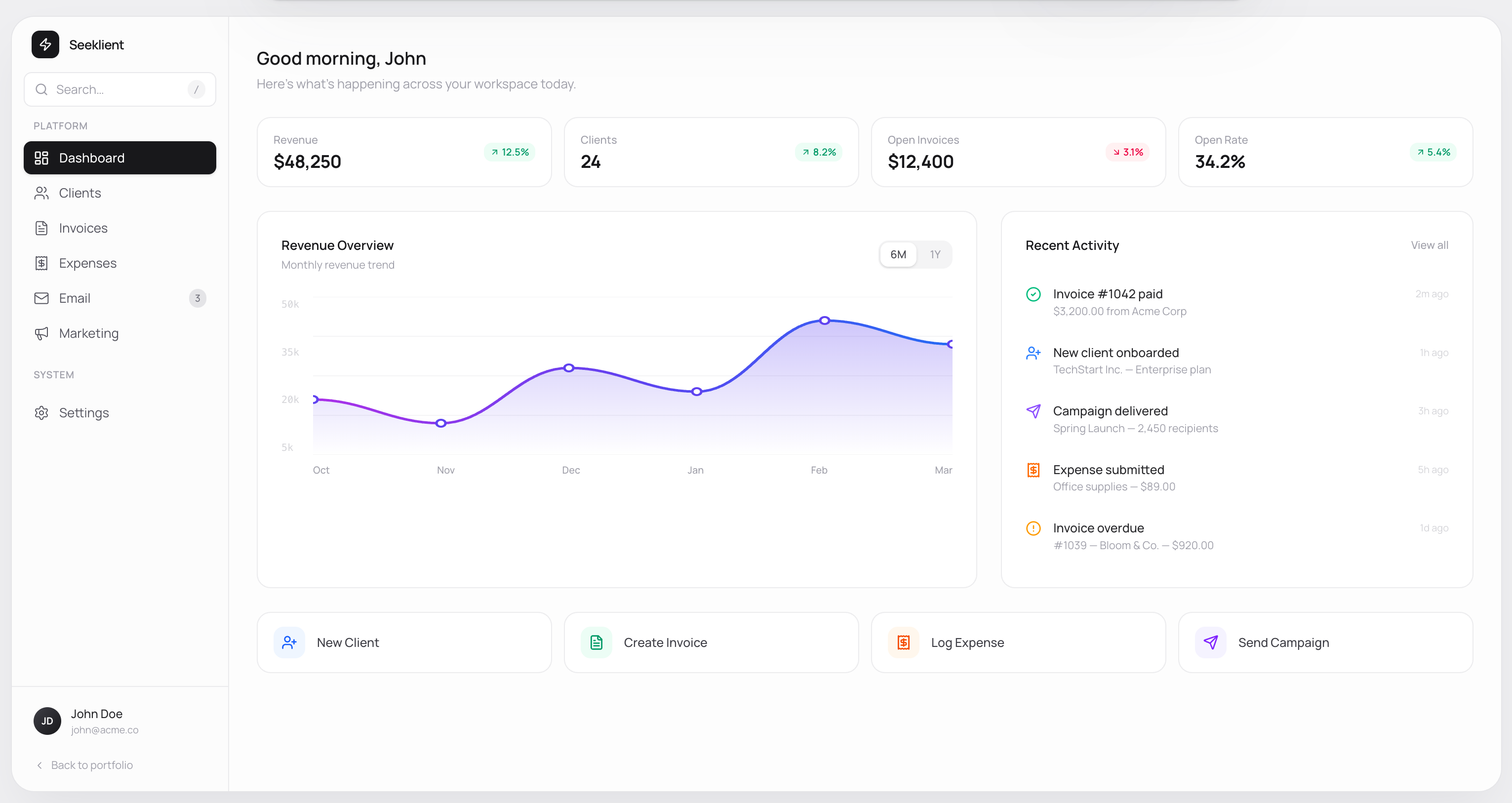Click the Seeklient lightning bolt logo

click(x=46, y=44)
